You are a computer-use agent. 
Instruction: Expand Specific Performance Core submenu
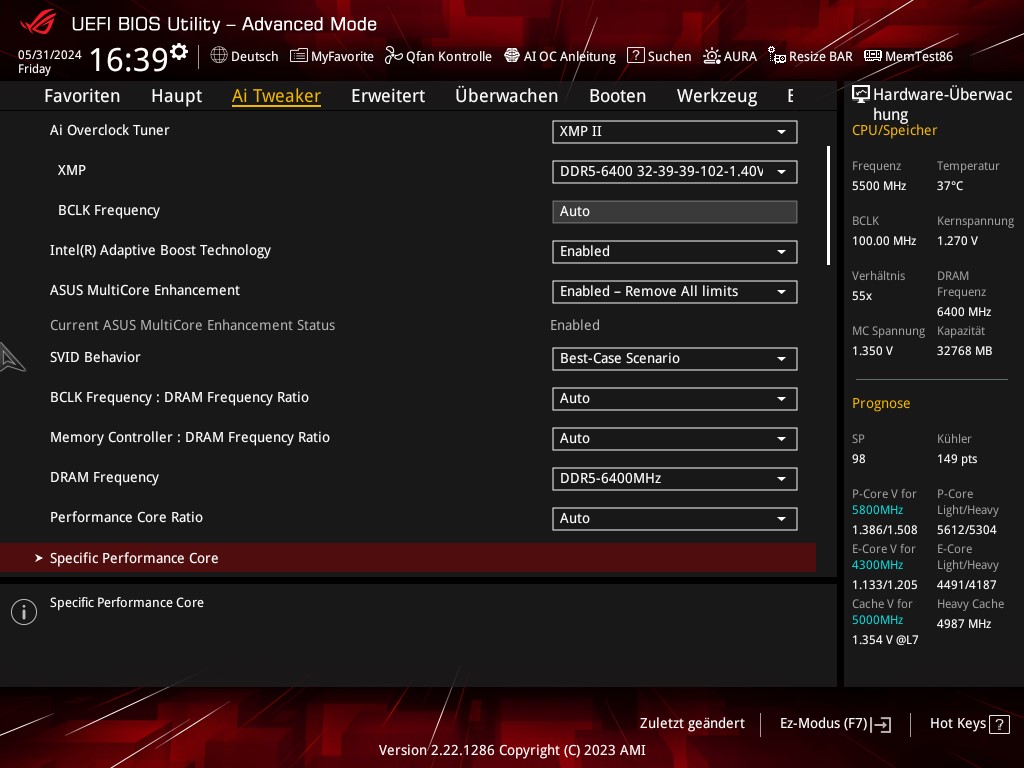click(408, 558)
